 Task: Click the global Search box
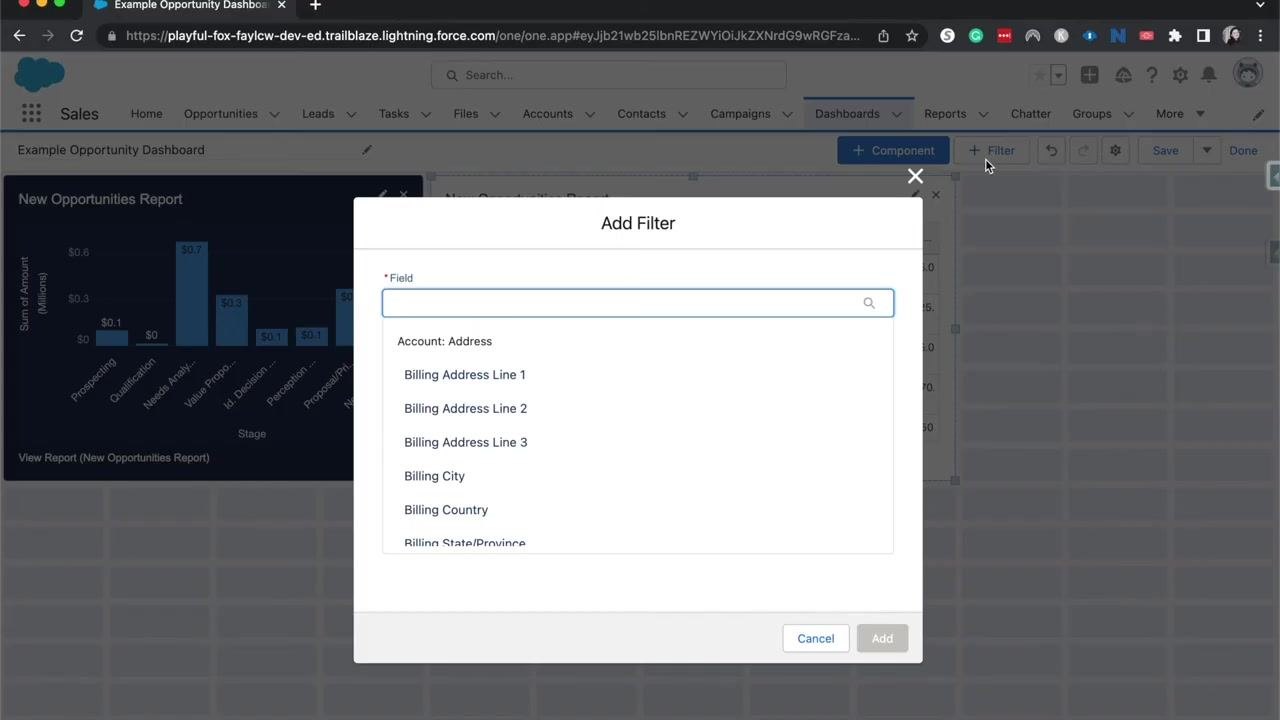click(x=609, y=75)
